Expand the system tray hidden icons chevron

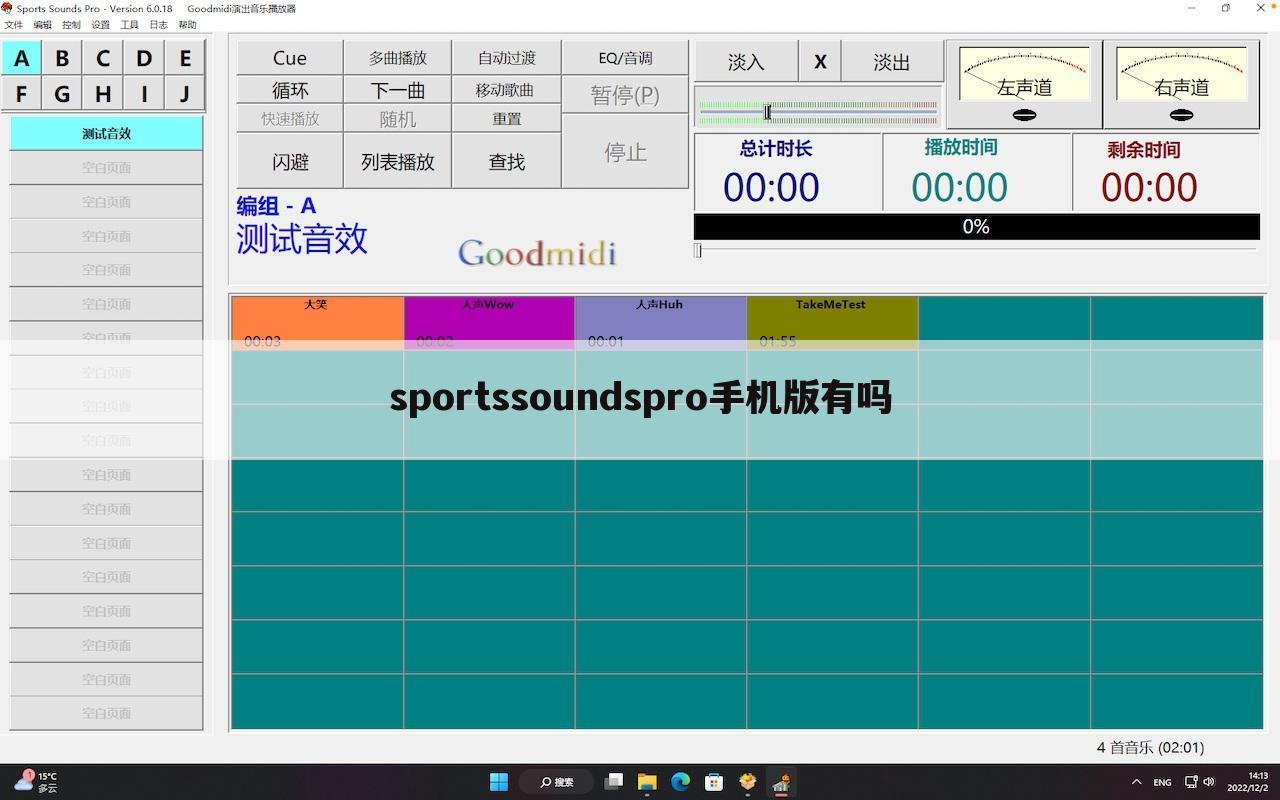[x=1136, y=782]
